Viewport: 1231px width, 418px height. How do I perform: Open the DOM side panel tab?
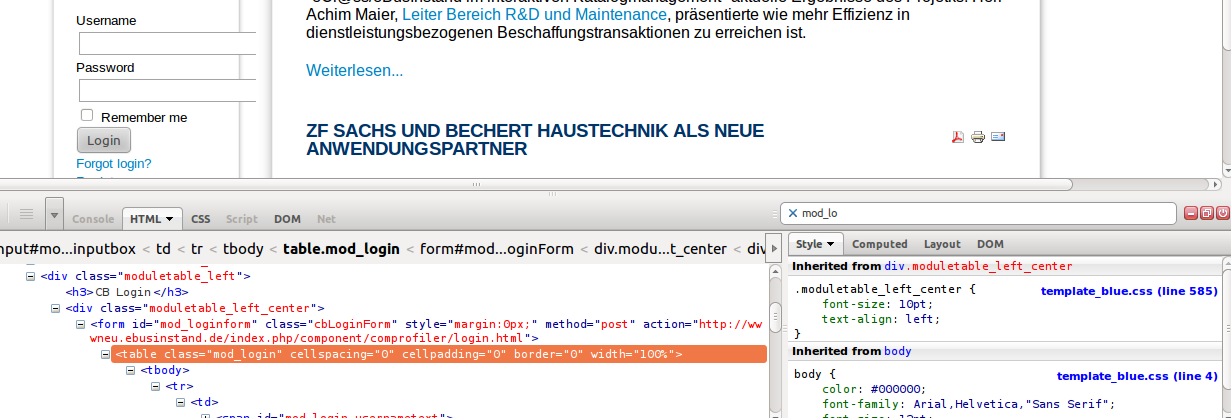coord(990,244)
